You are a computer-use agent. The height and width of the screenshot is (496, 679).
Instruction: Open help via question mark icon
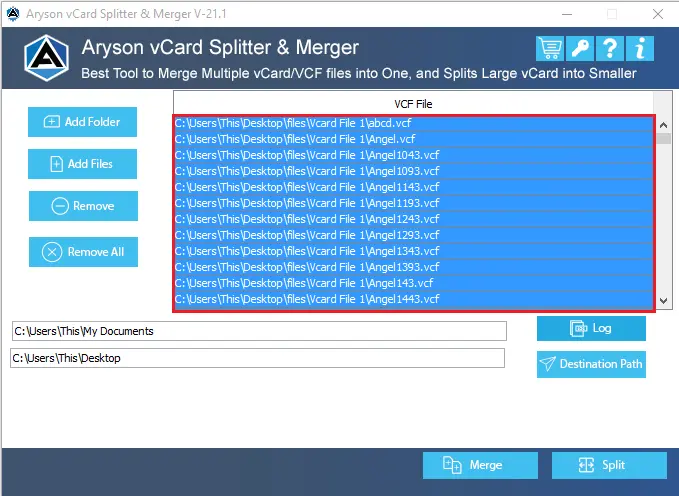(610, 49)
